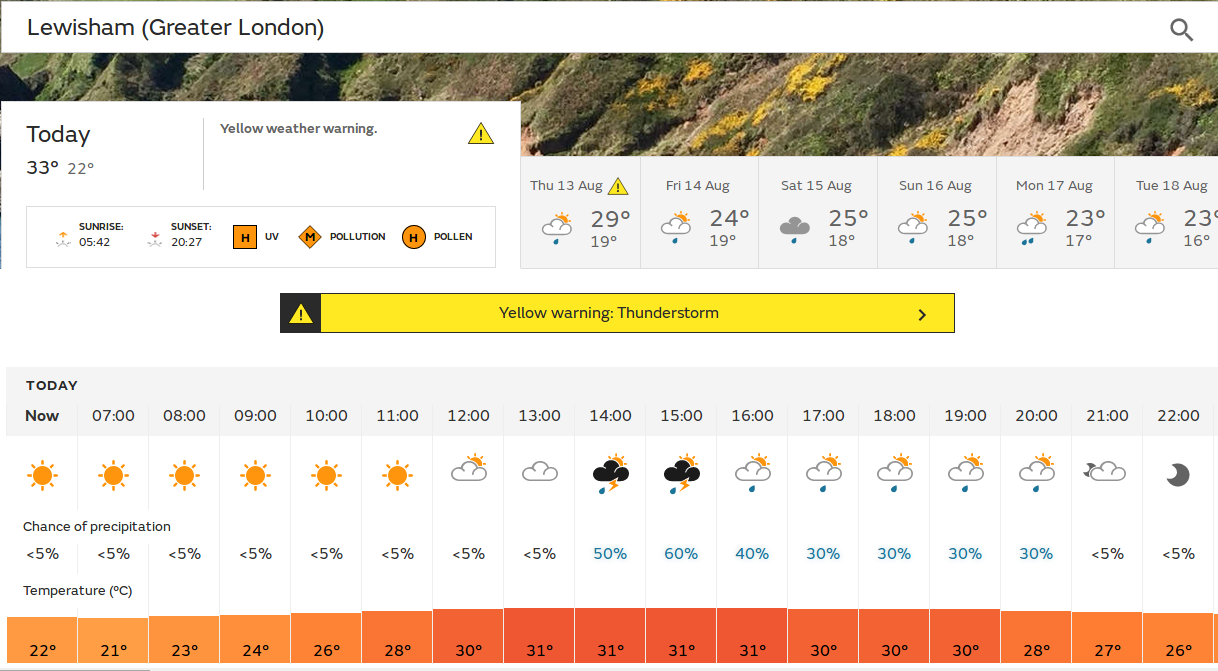Click the search magnifier icon

click(1181, 29)
